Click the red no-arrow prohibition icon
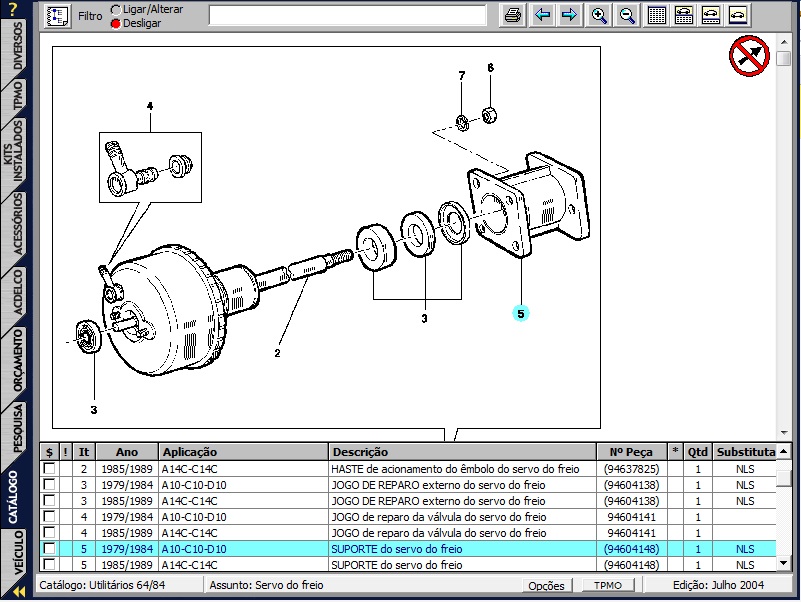Image resolution: width=801 pixels, height=602 pixels. 748,56
